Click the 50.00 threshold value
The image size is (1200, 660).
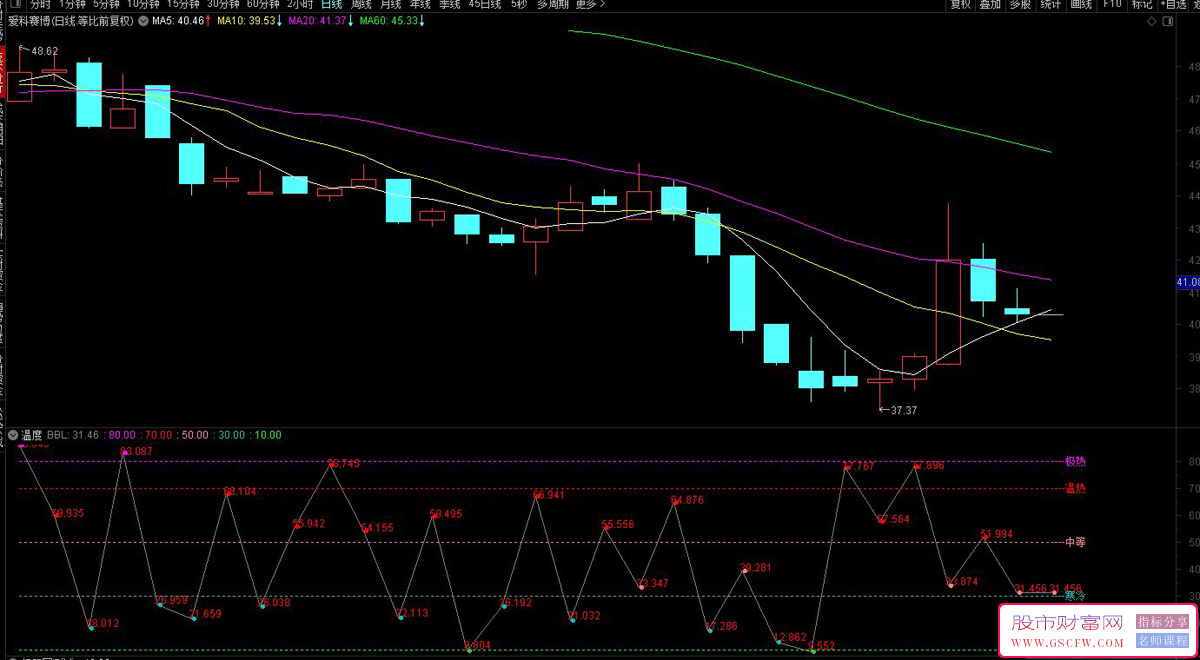(195, 435)
